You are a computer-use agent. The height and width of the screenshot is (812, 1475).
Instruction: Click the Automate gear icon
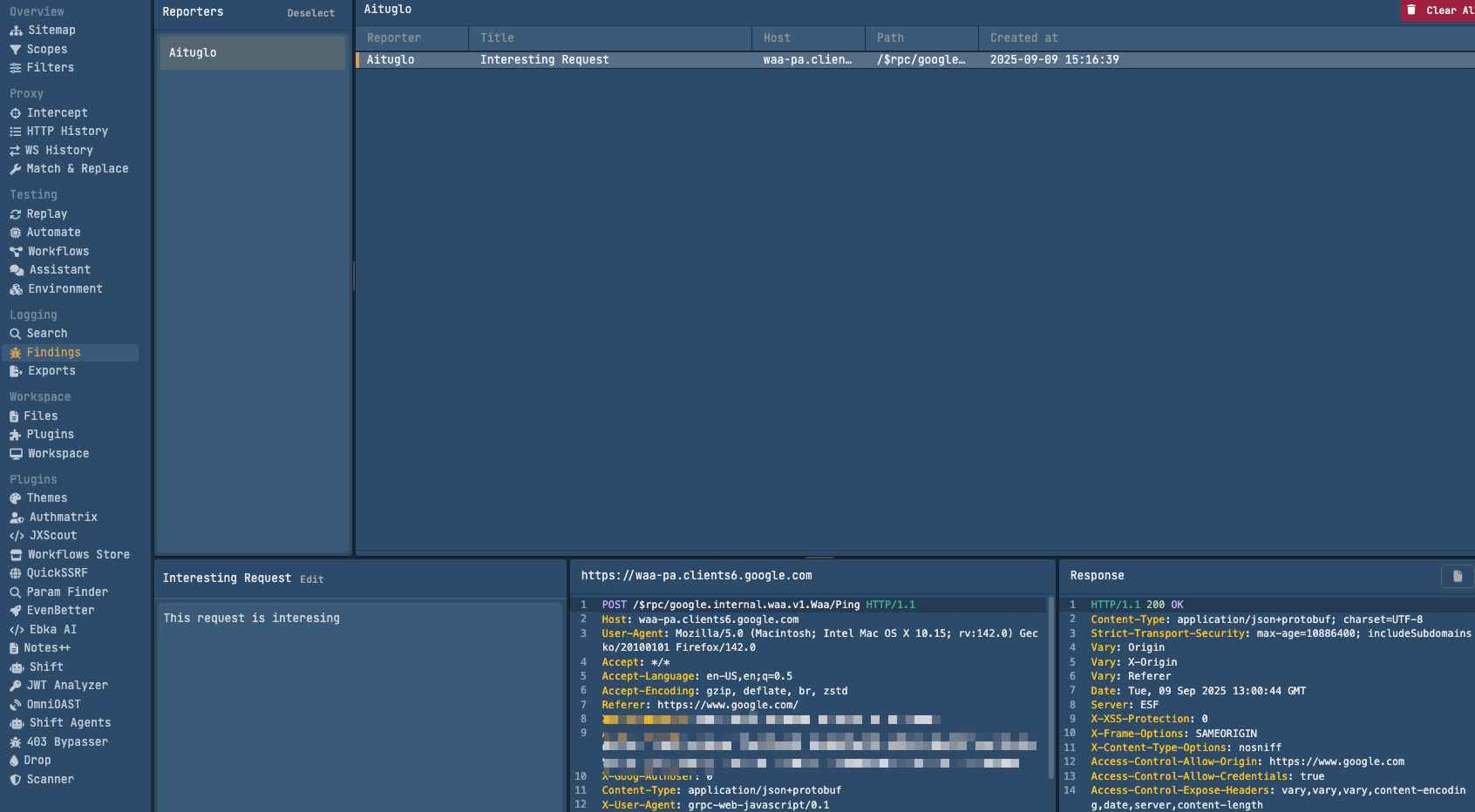pyautogui.click(x=15, y=233)
